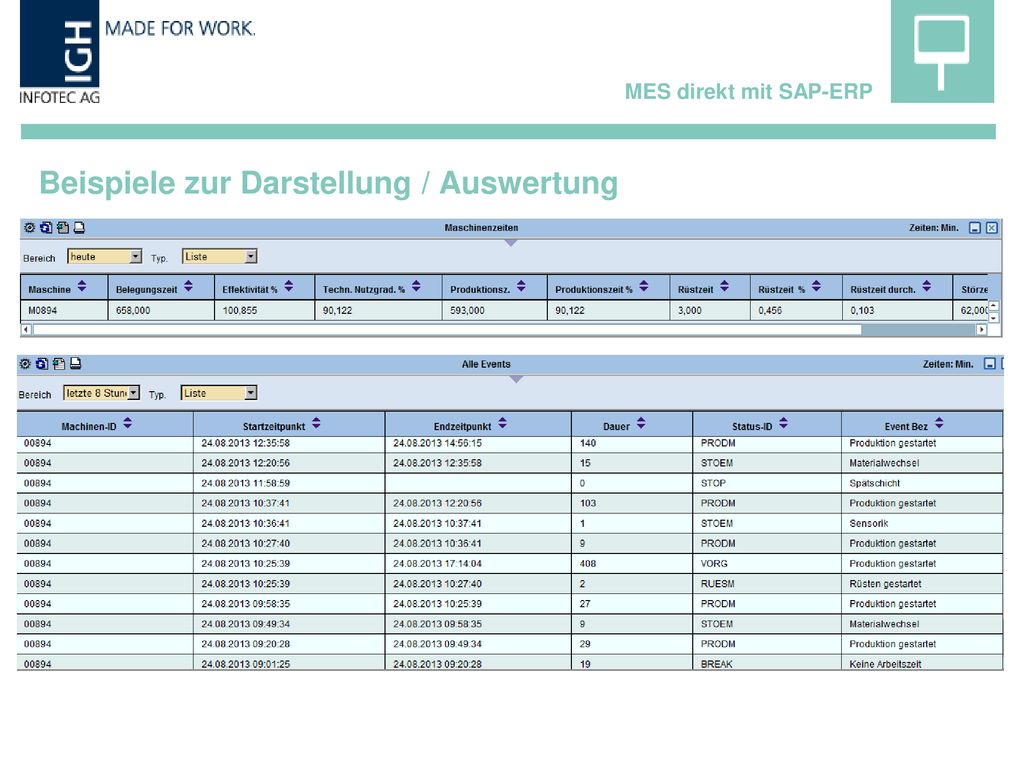Click left arrow of Maschinenzeiten horizontal scrollbar
The image size is (1024, 768).
26,330
